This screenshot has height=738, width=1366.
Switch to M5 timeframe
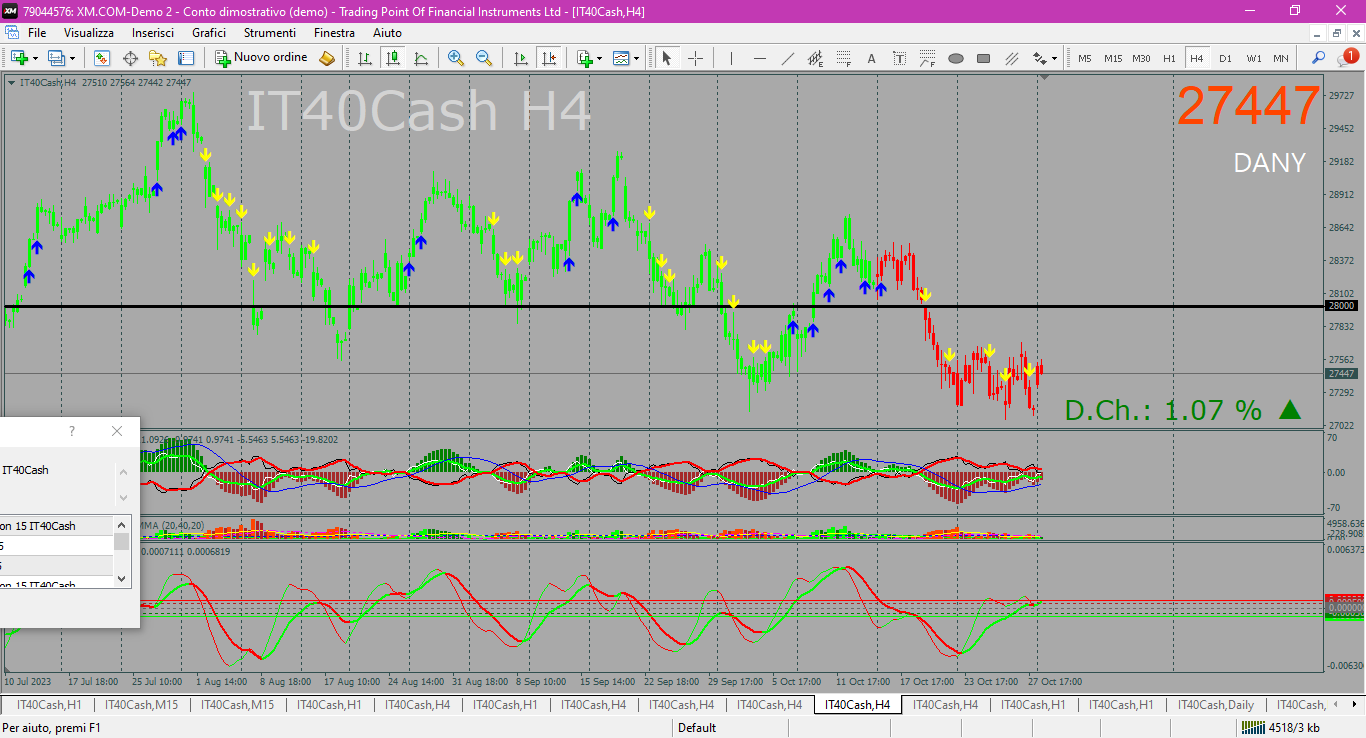coord(1085,58)
